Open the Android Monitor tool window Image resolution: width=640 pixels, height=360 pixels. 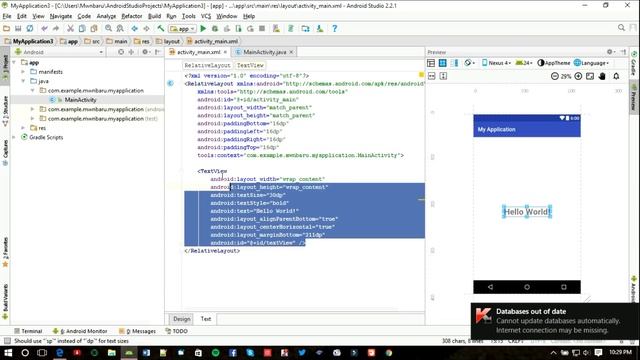(80, 331)
